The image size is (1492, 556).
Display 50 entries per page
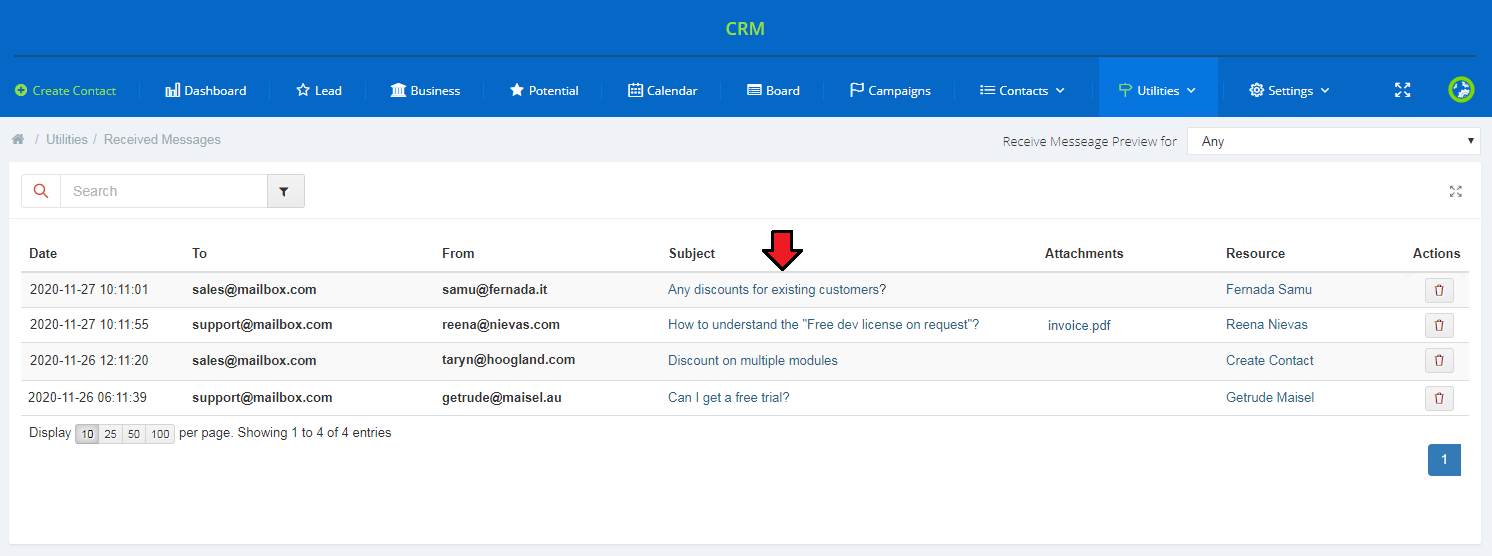(134, 434)
